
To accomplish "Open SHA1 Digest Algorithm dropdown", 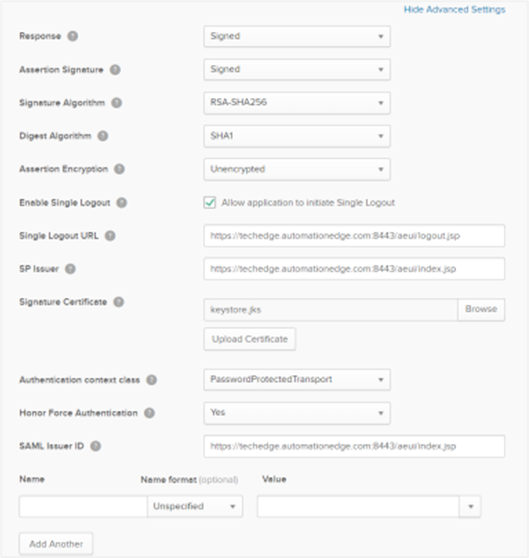I will [x=297, y=136].
